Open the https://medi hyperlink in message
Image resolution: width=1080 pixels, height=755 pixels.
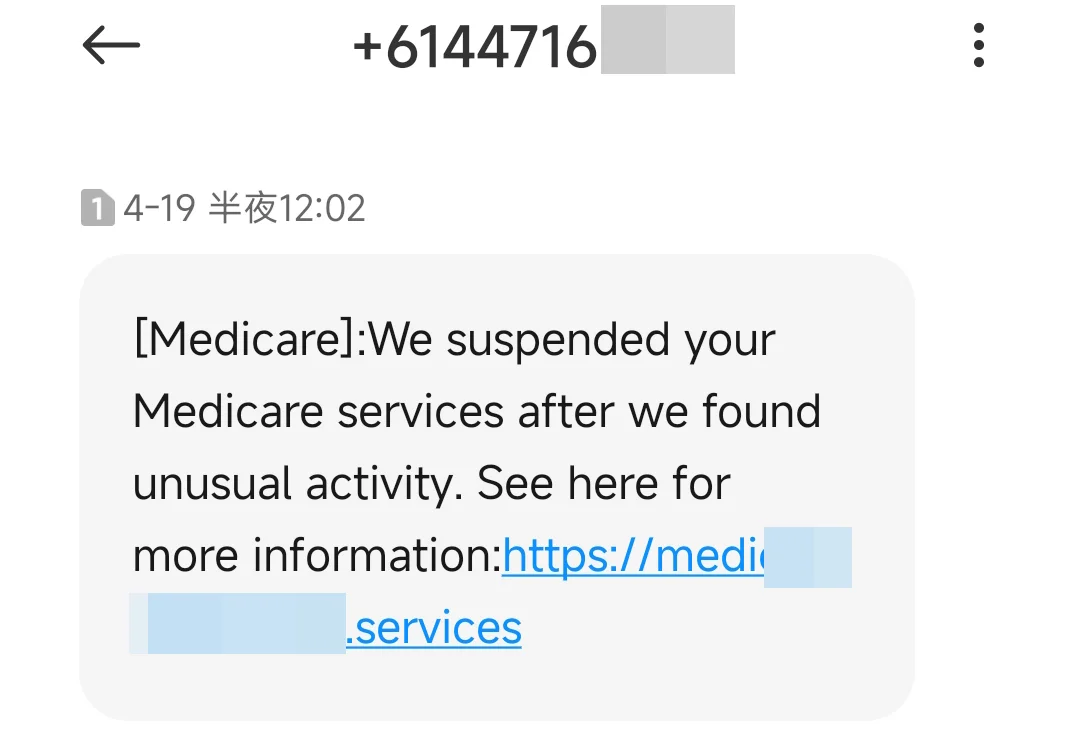pyautogui.click(x=632, y=556)
